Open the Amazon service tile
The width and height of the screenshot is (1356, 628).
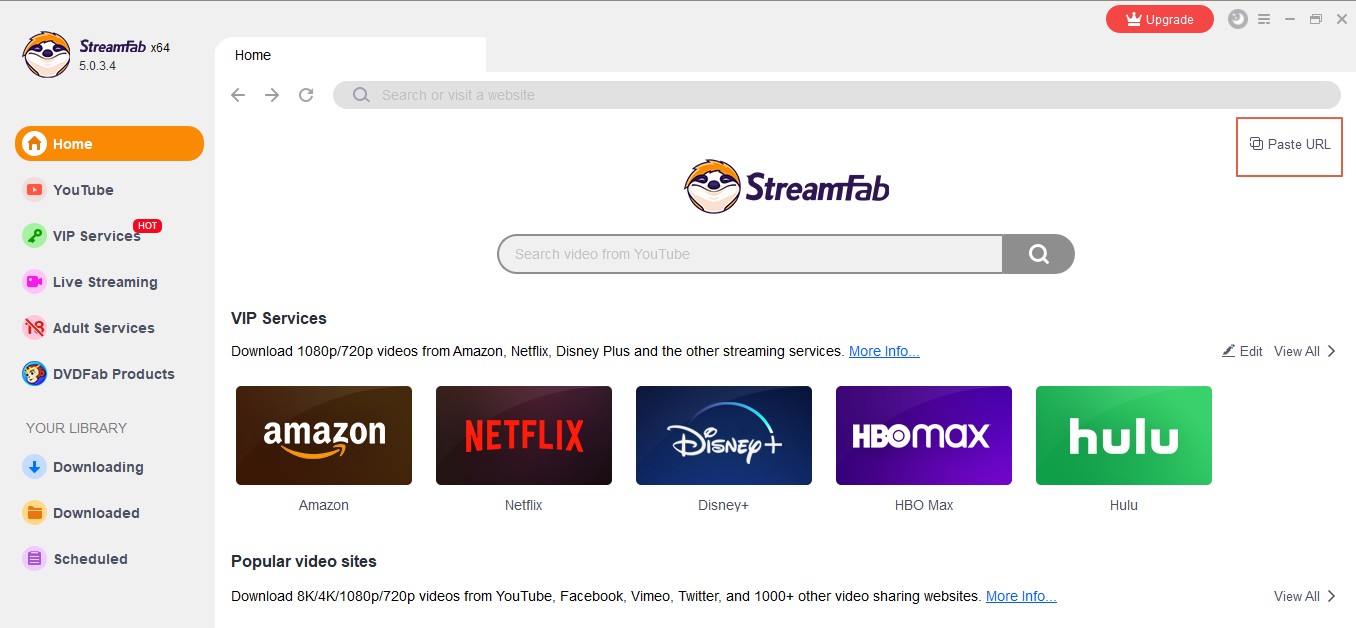[x=324, y=435]
